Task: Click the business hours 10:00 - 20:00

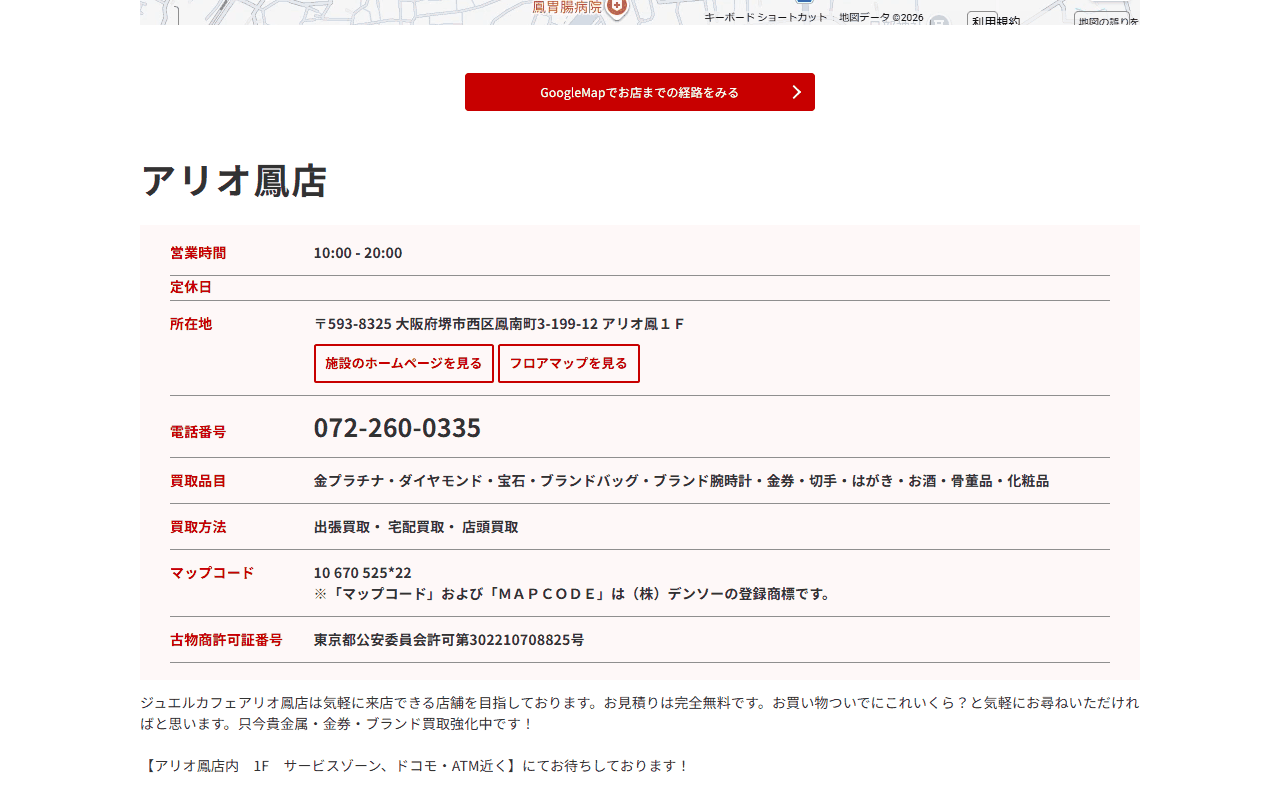Action: pyautogui.click(x=358, y=253)
